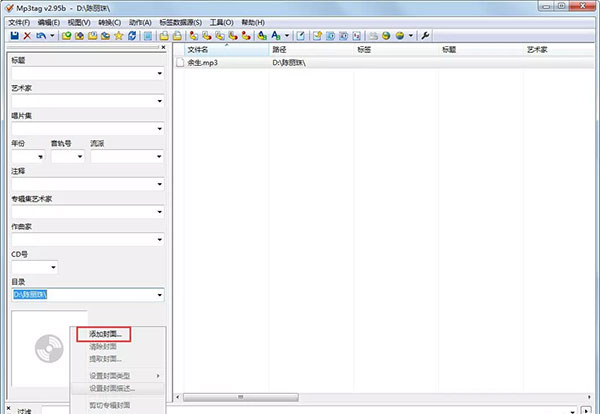Click the arrow button right of the filter

click(x=585, y=410)
